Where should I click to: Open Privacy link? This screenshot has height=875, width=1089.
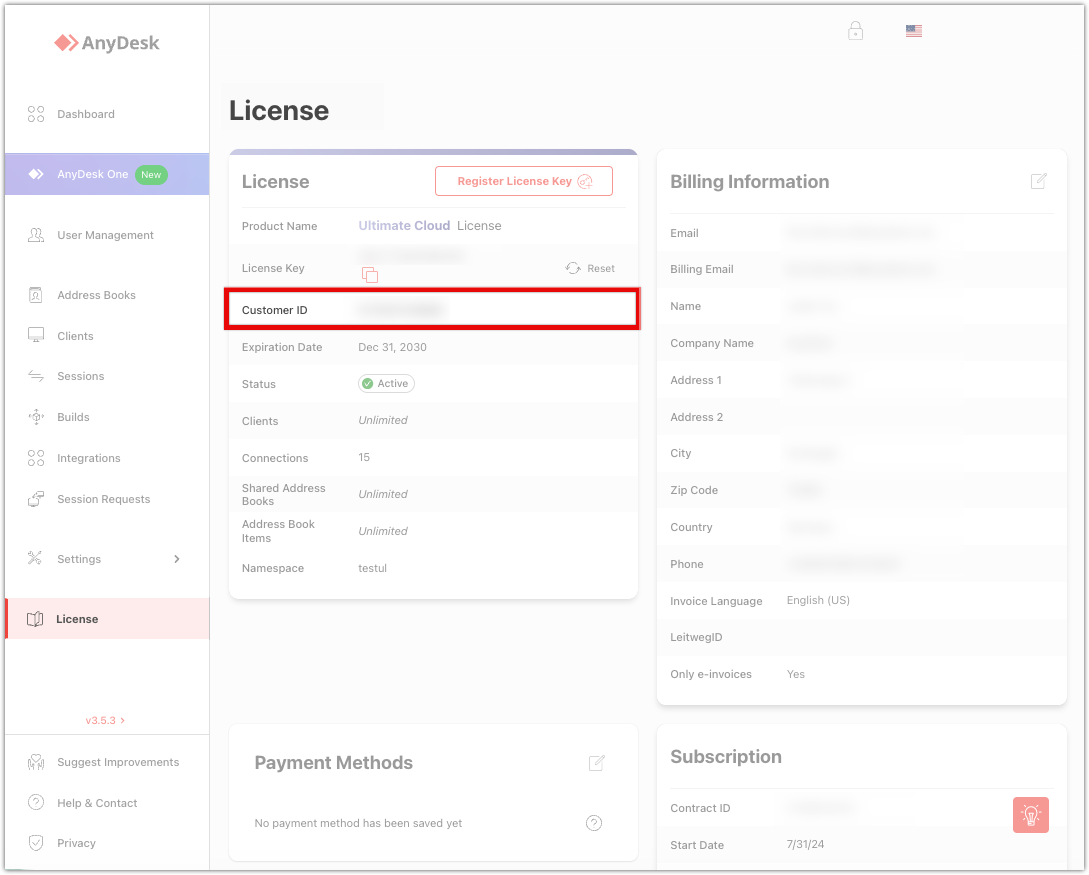tap(107, 843)
